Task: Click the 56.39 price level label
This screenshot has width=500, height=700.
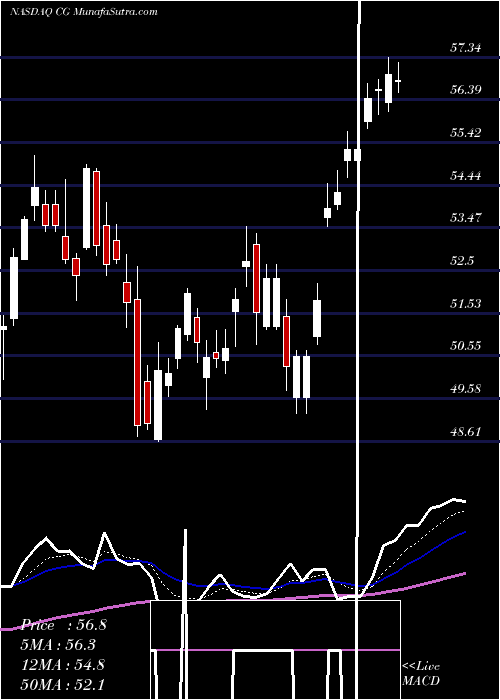Action: point(466,90)
